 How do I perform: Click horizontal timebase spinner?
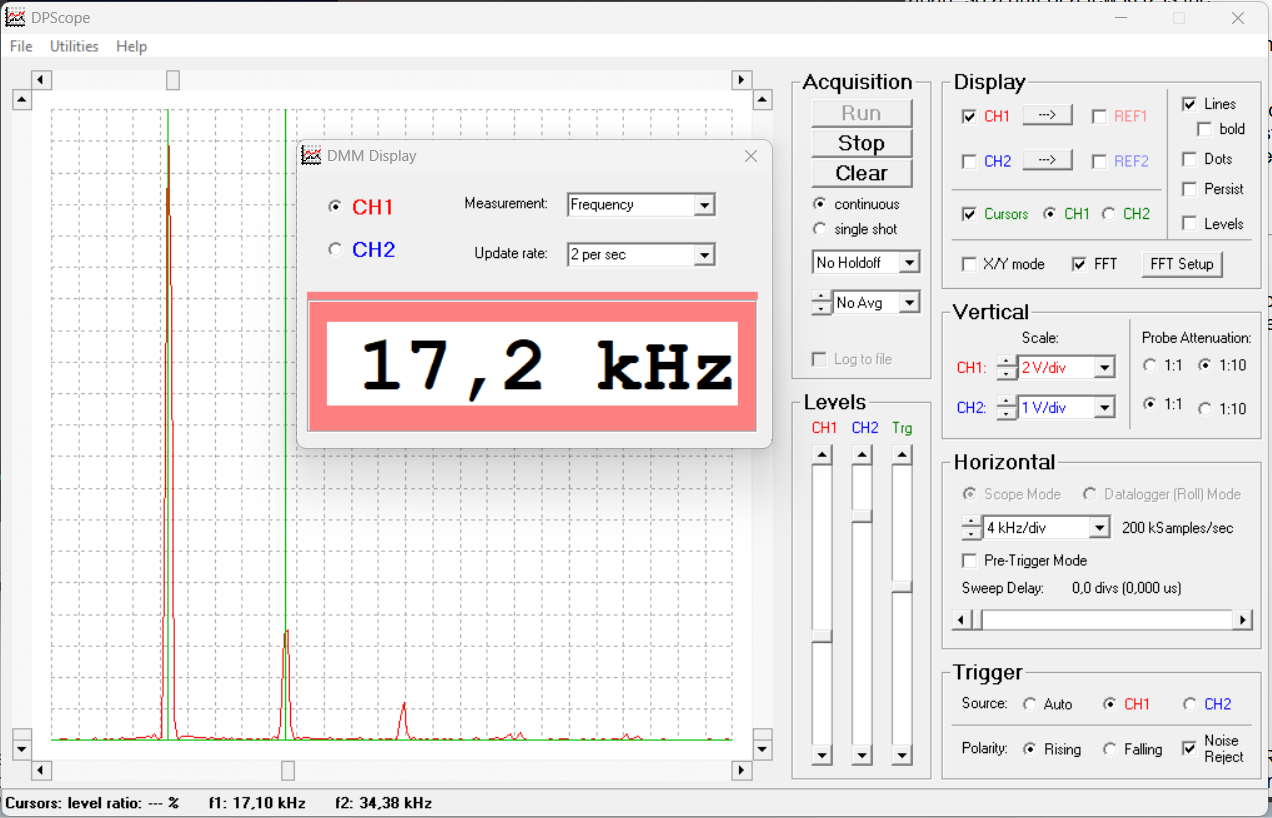pos(971,528)
